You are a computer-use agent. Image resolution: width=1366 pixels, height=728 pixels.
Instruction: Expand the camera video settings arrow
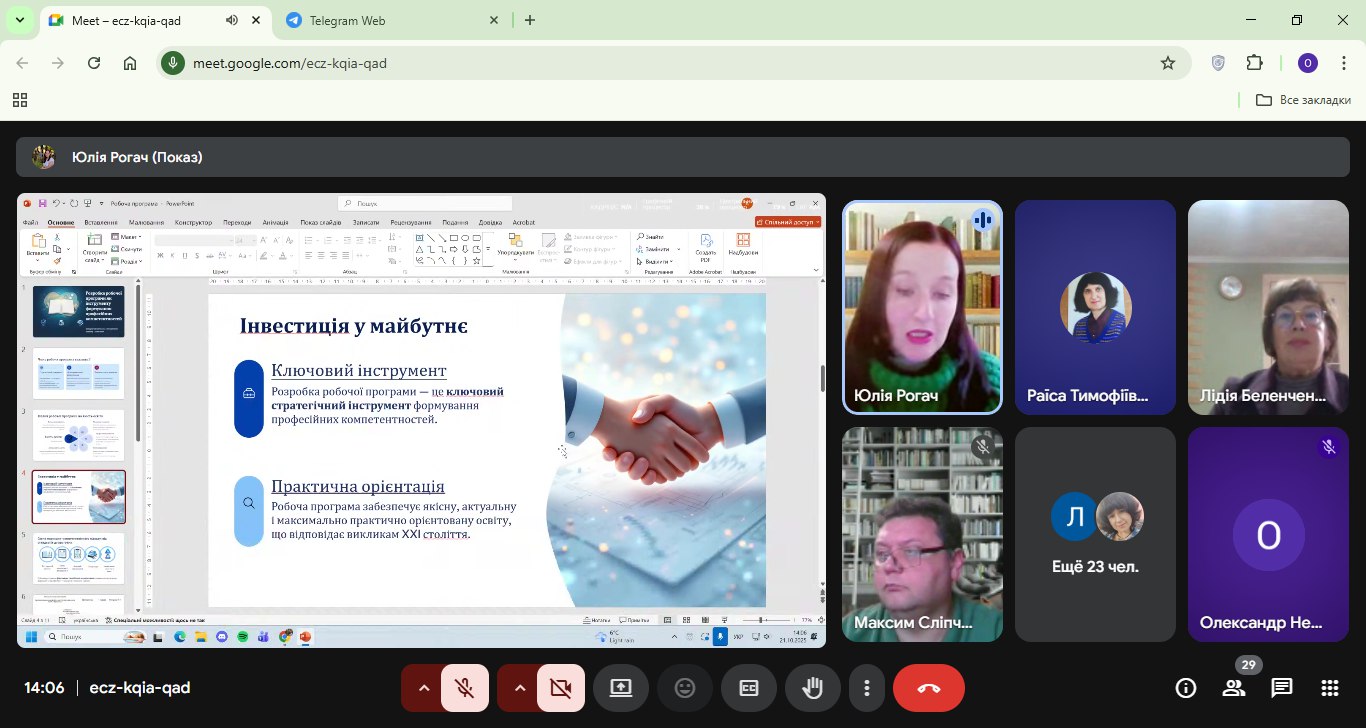pyautogui.click(x=519, y=688)
